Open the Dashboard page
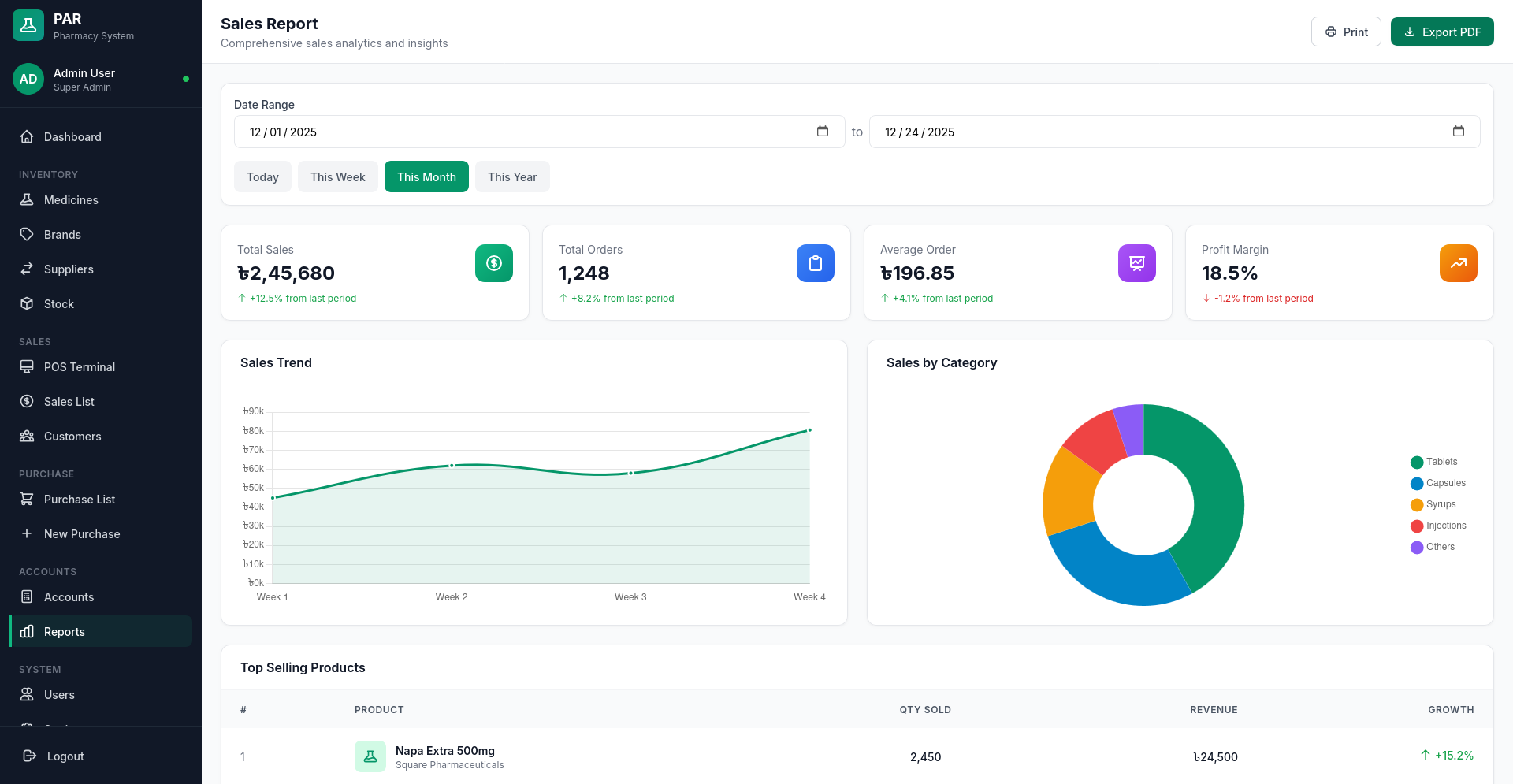1513x784 pixels. pos(72,136)
